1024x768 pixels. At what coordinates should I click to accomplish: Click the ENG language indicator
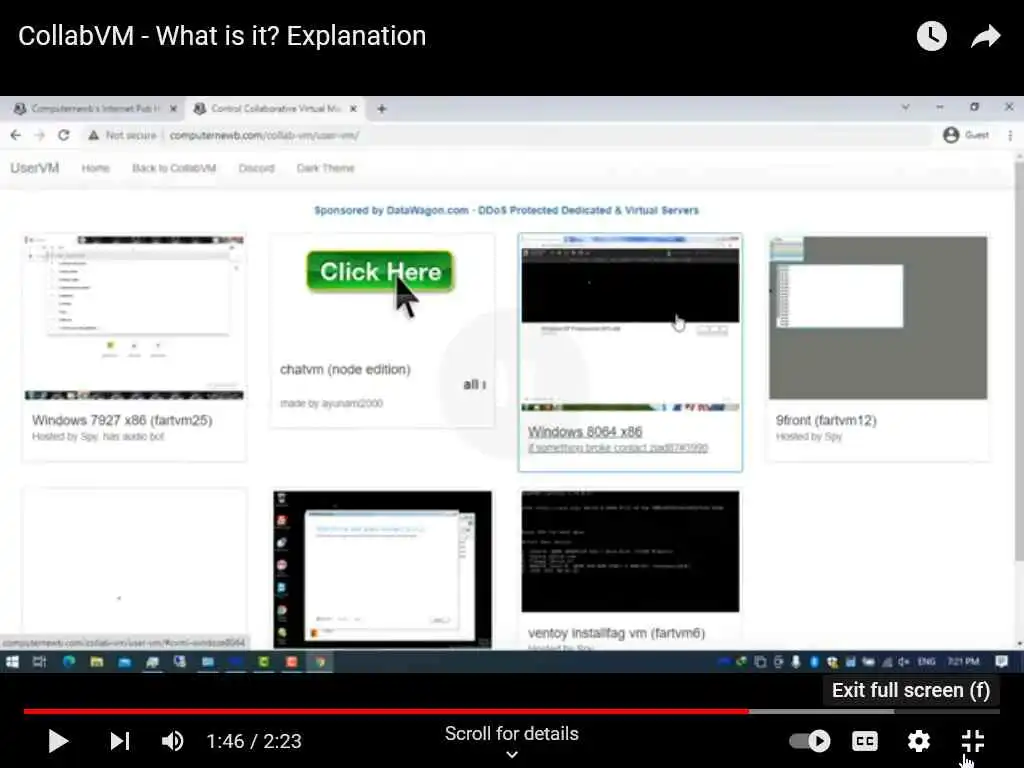[926, 662]
